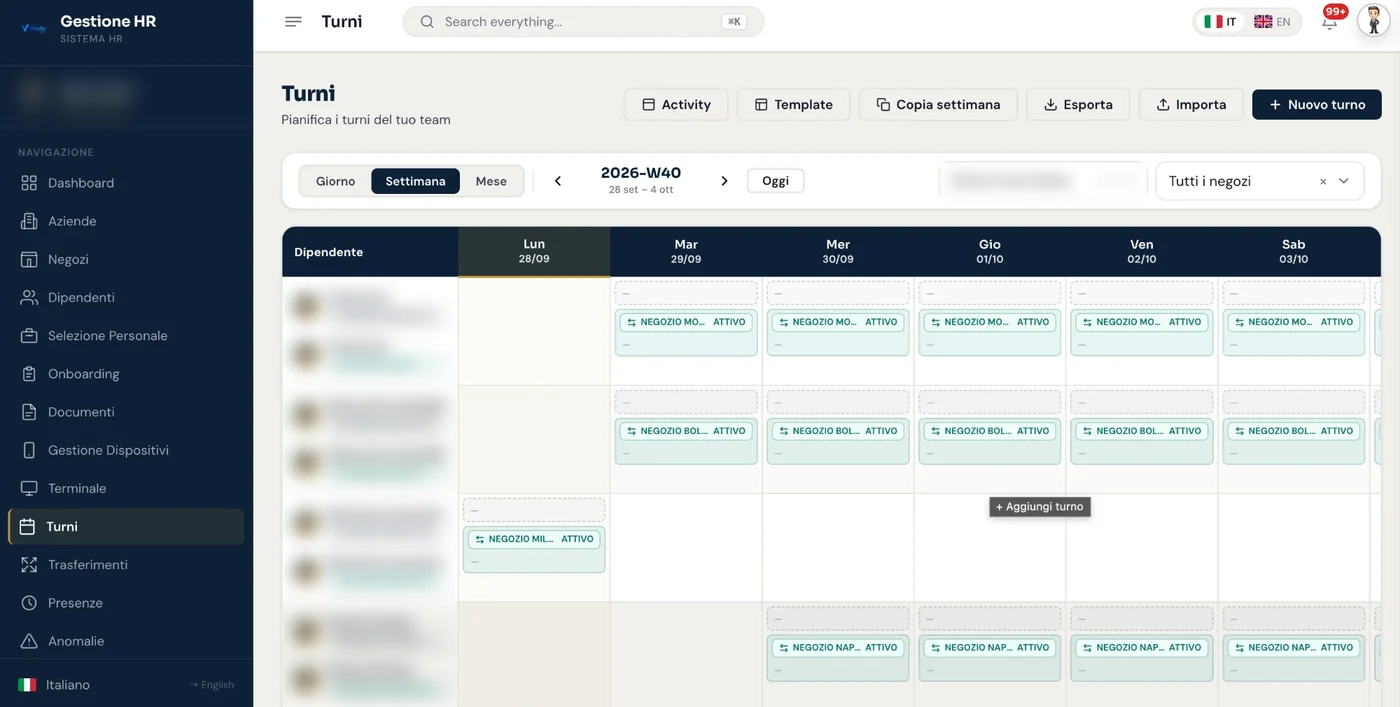Clear the Tutti i negozi filter

click(1323, 182)
